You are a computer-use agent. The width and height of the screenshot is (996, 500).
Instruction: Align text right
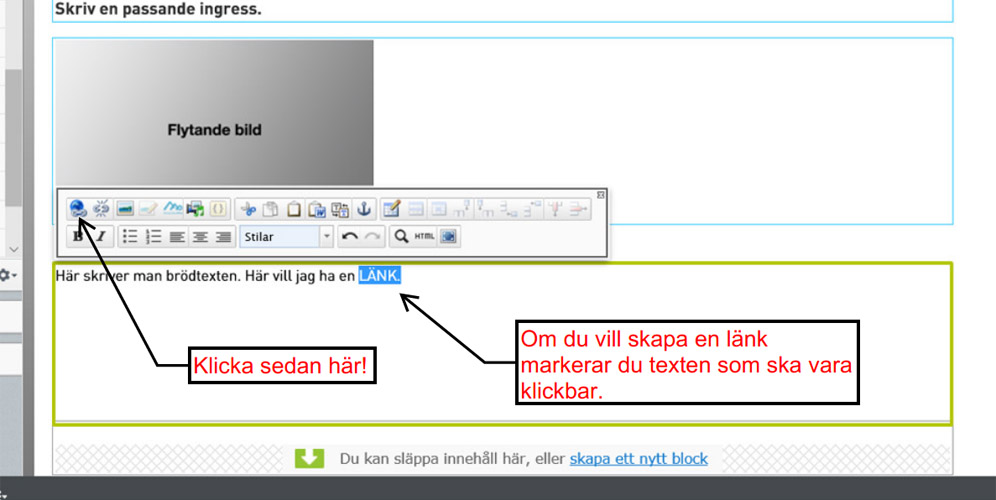pos(223,236)
